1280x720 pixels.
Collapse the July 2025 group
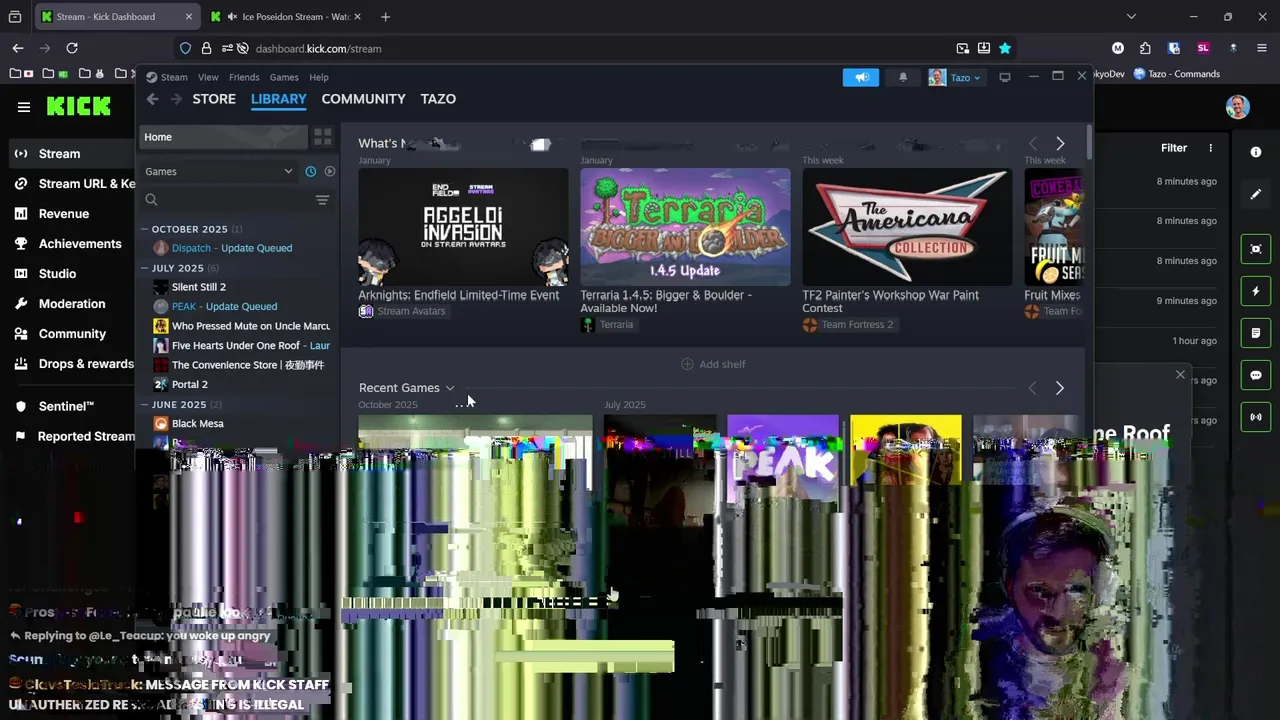pos(145,268)
